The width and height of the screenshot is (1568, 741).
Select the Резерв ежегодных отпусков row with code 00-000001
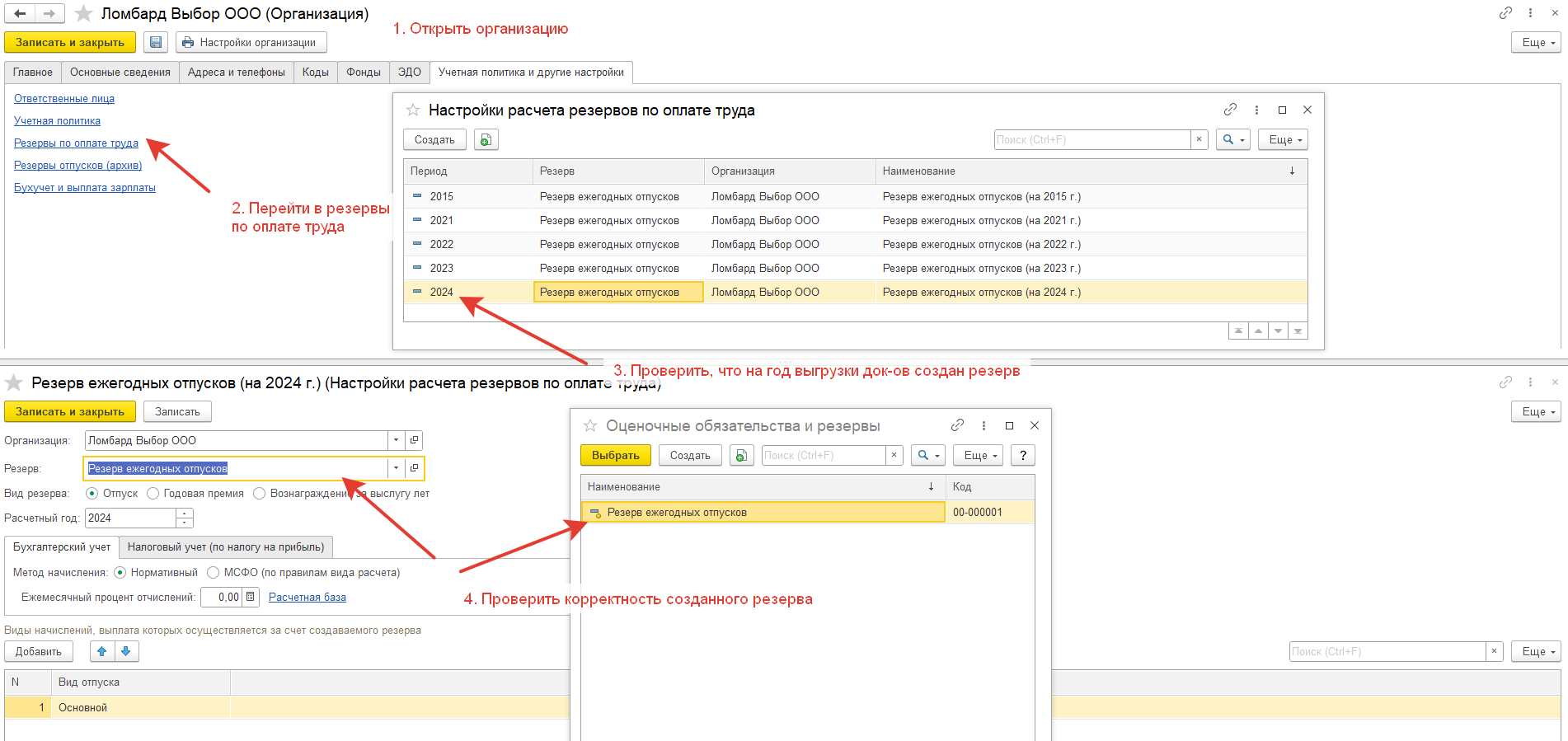(x=807, y=512)
